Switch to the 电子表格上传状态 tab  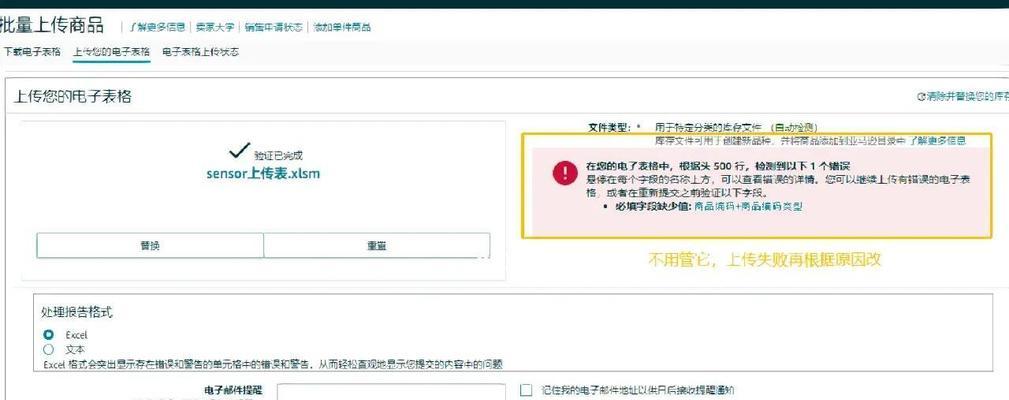[201, 52]
